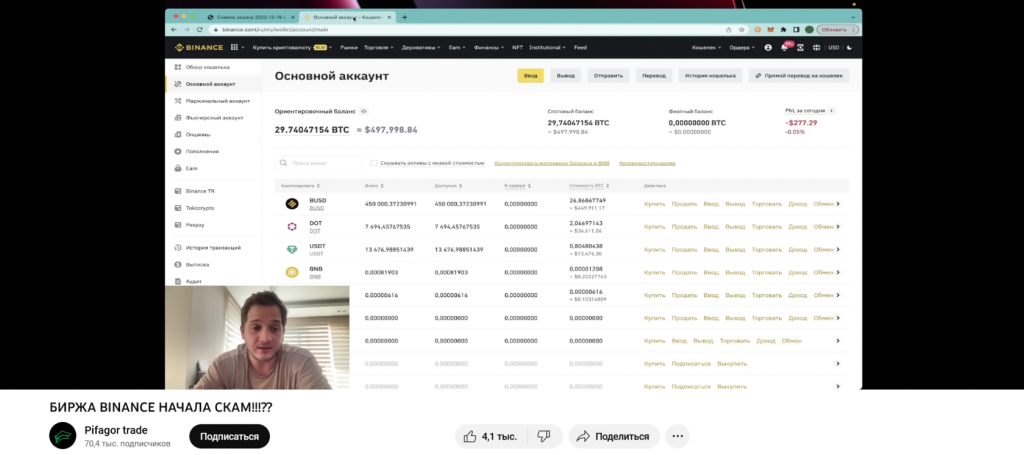The height and width of the screenshot is (455, 1024).
Task: Click the Binance logo in the header
Action: (x=196, y=47)
